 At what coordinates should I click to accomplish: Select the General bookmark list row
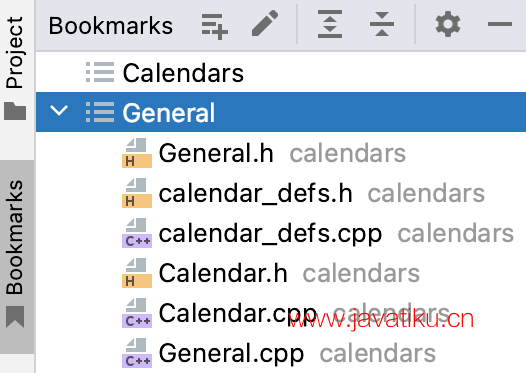tap(281, 112)
